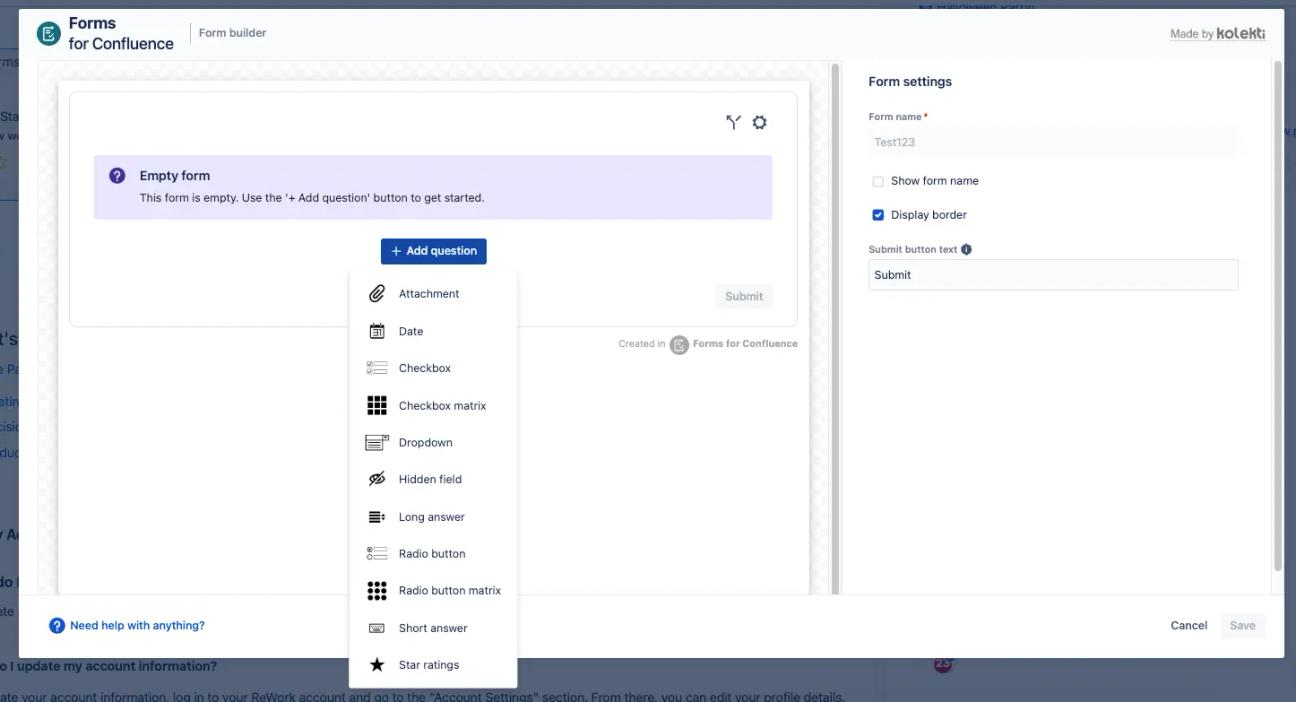Select the Star ratings star icon

pyautogui.click(x=377, y=664)
